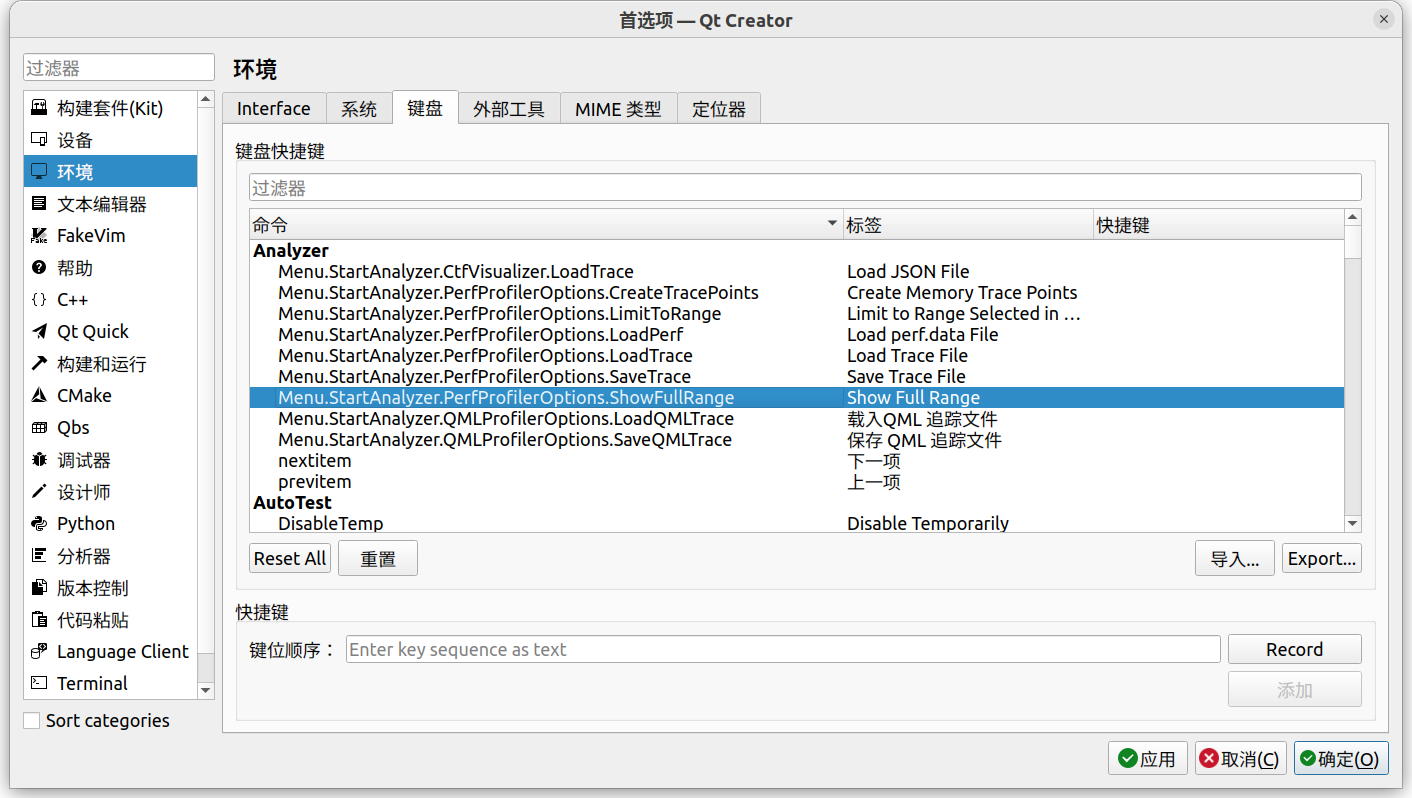Select the previtem command row
This screenshot has height=798, width=1412.
[797, 482]
